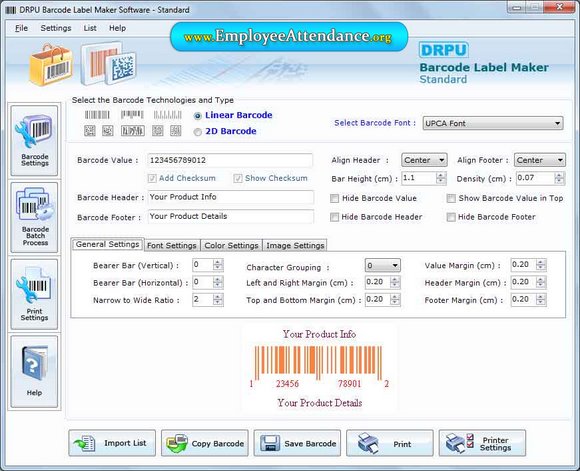580x471 pixels.
Task: Open Barcode Settings sidebar icon
Action: tap(34, 140)
